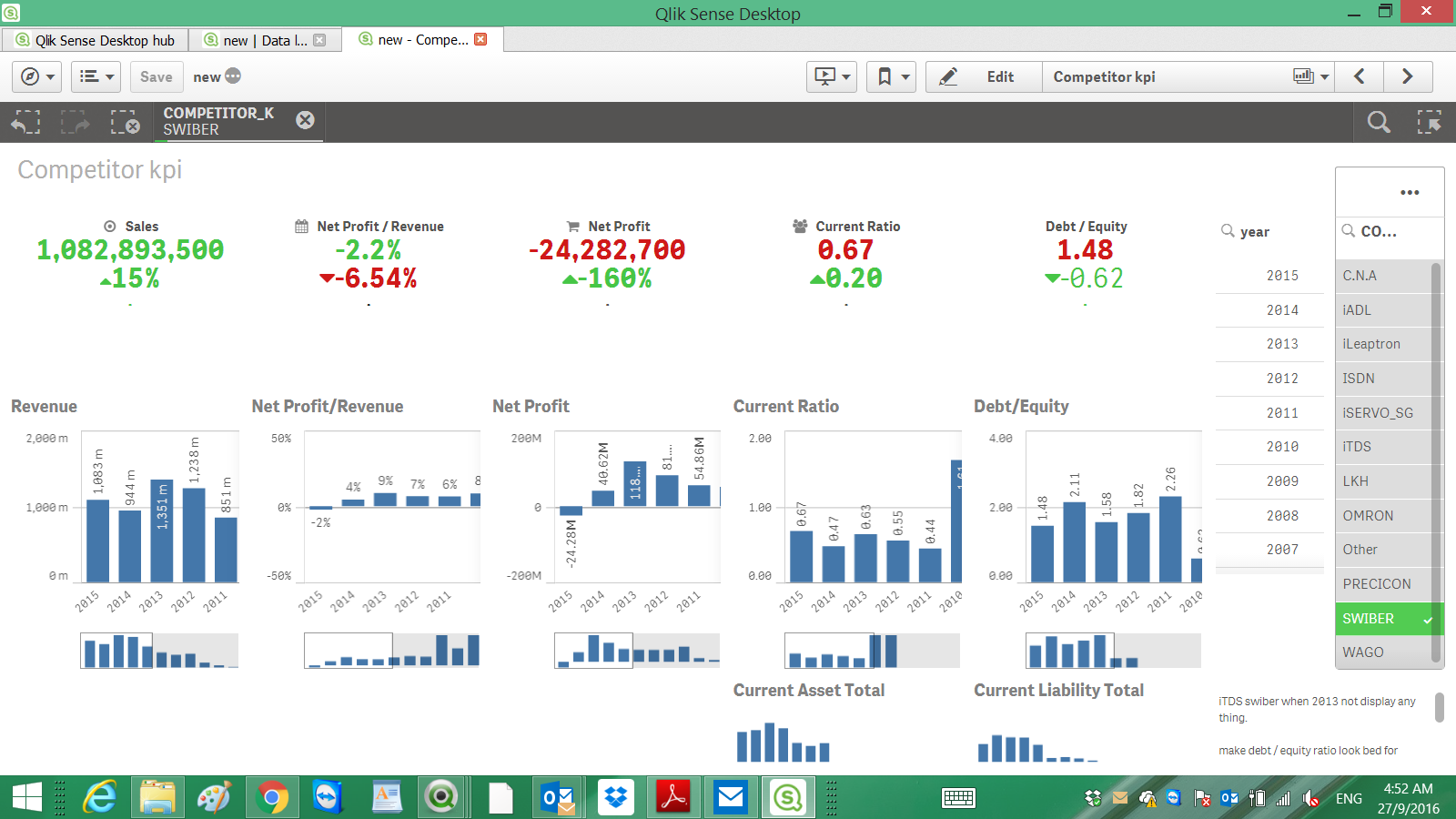
Task: Clear all selections icon
Action: (125, 122)
